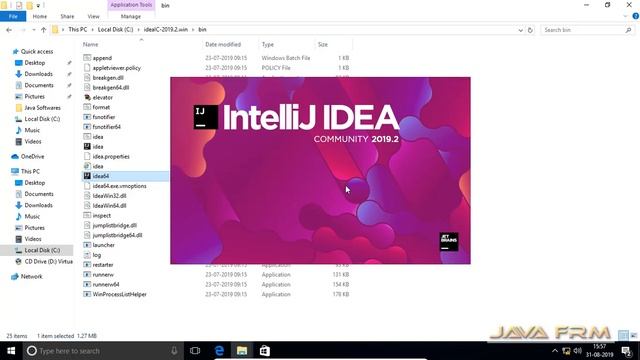
Task: Refresh the bin folder view
Action: 530,30
